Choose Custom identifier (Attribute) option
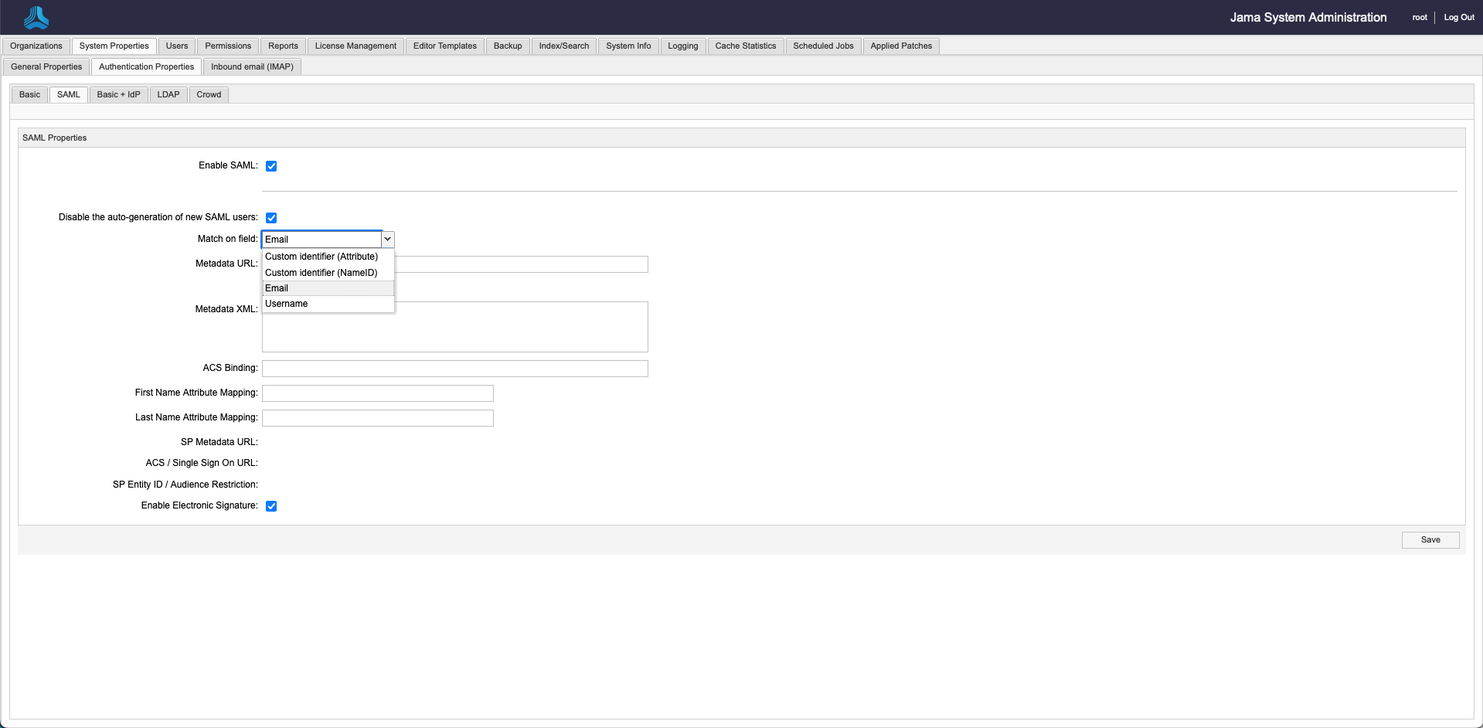Screen dimensions: 1483x728 (328, 257)
